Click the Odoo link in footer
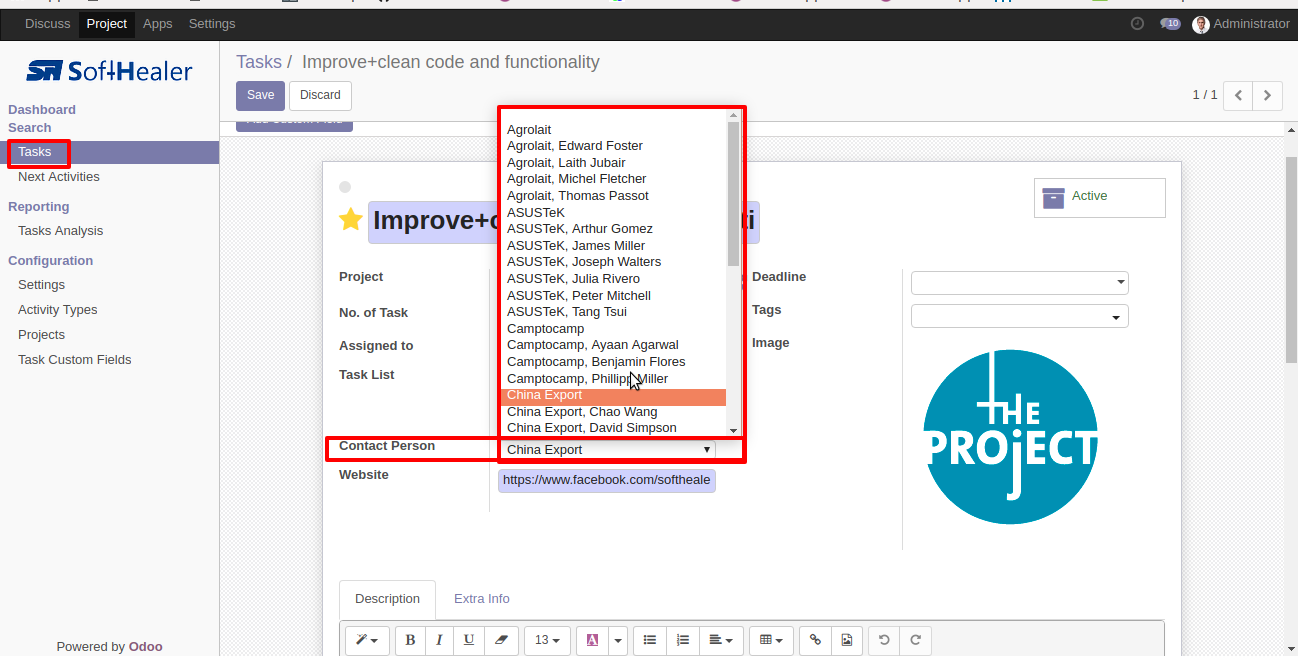The image size is (1298, 656). tap(146, 647)
